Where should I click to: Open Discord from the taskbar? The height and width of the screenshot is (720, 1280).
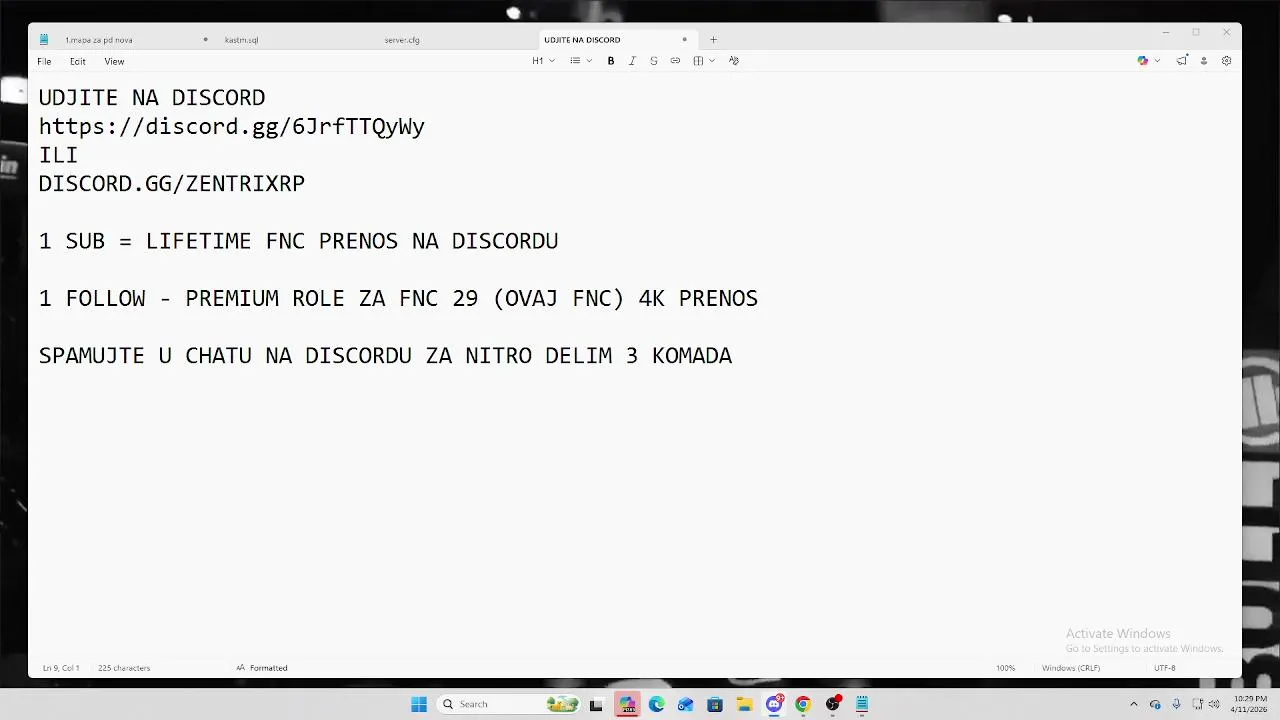coord(774,704)
